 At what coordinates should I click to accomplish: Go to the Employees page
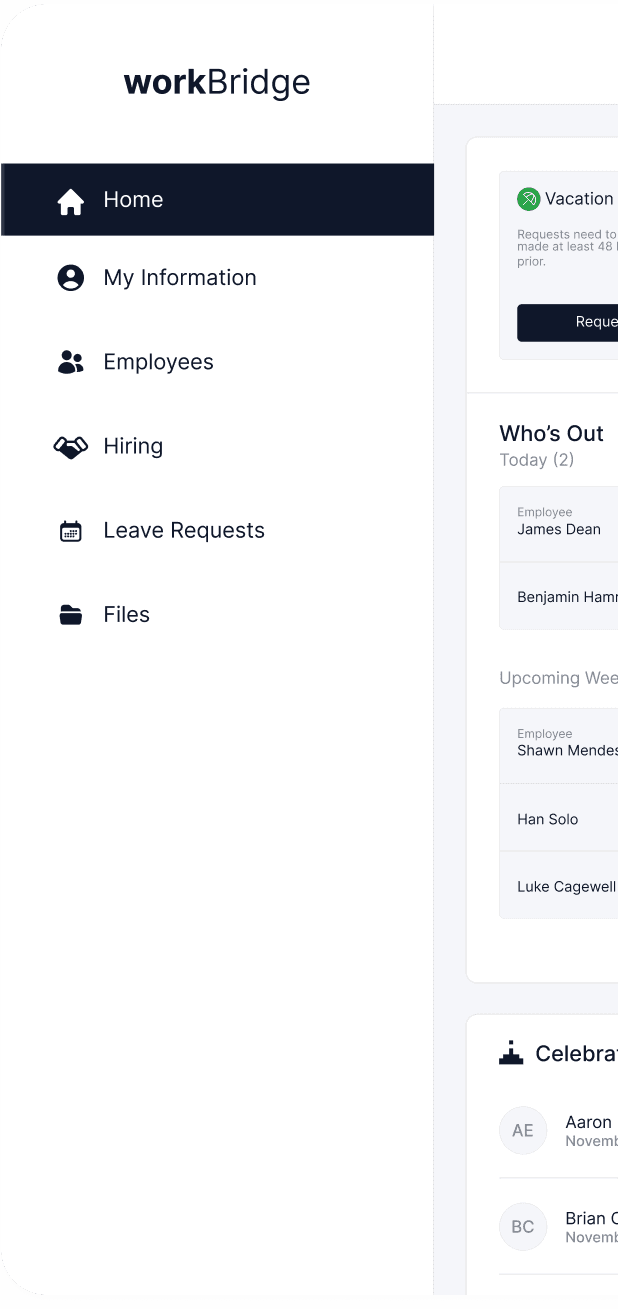(158, 362)
